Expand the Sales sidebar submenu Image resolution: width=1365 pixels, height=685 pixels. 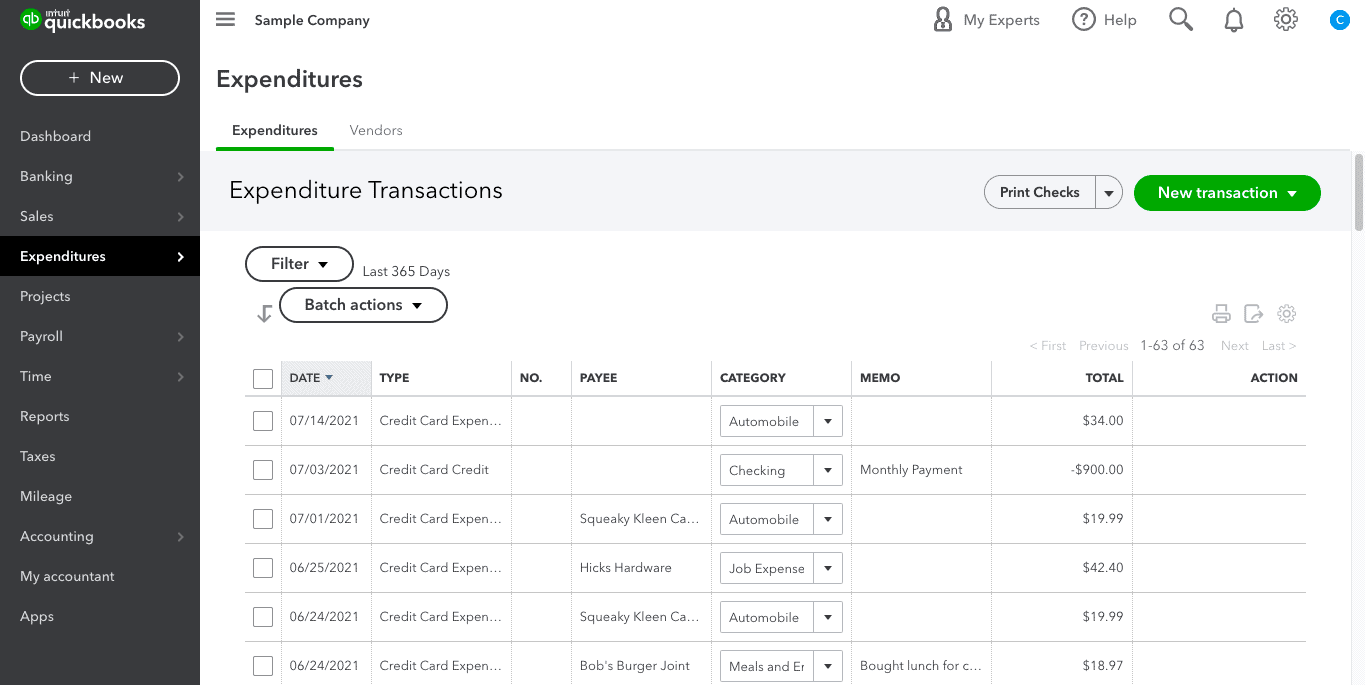click(x=181, y=217)
